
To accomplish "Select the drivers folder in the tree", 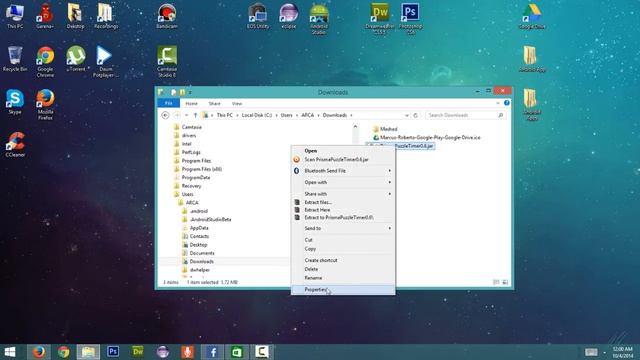I will 189,136.
